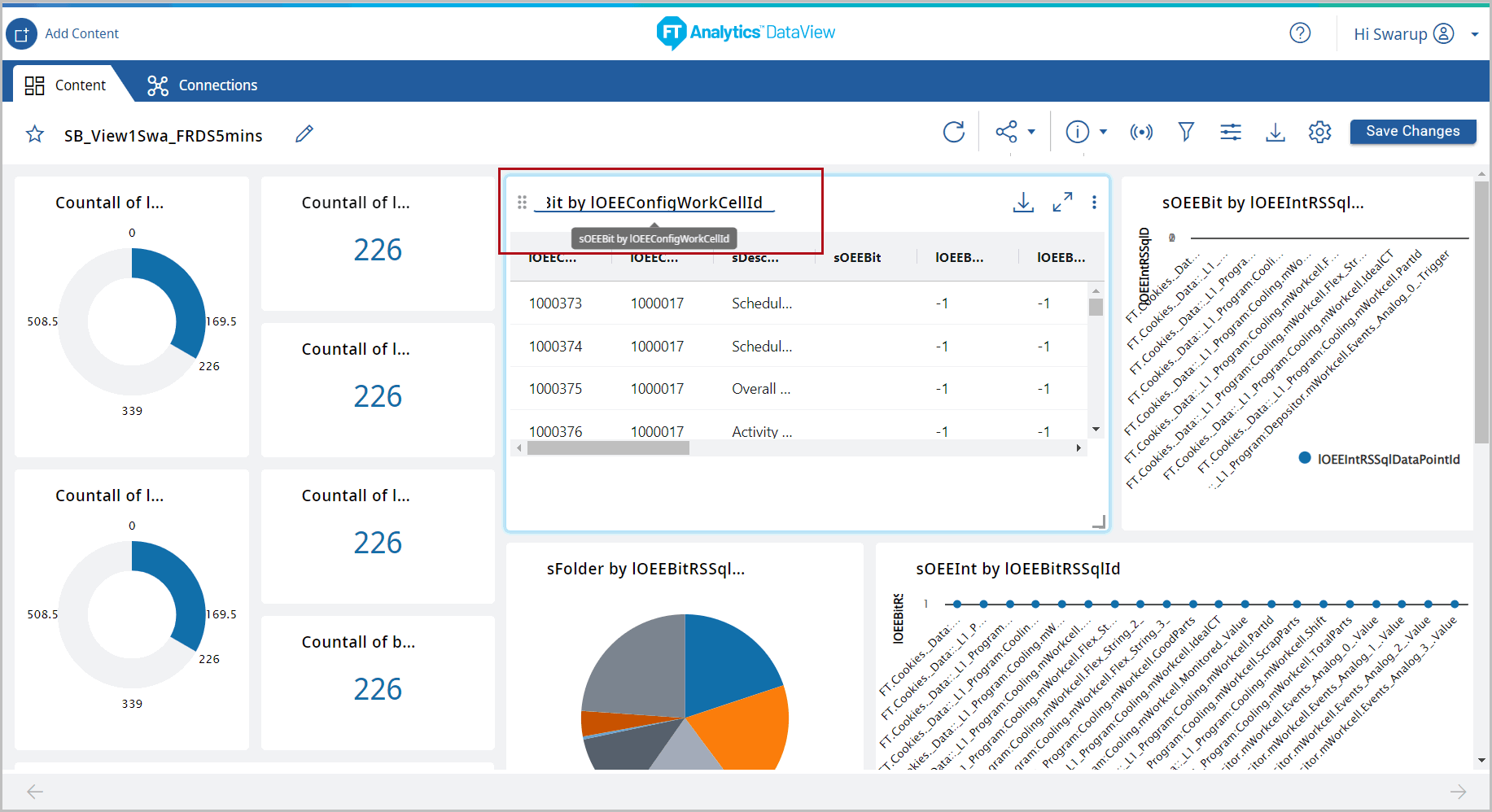Expand the share dropdown arrow
Image resolution: width=1492 pixels, height=812 pixels.
coord(1031,132)
